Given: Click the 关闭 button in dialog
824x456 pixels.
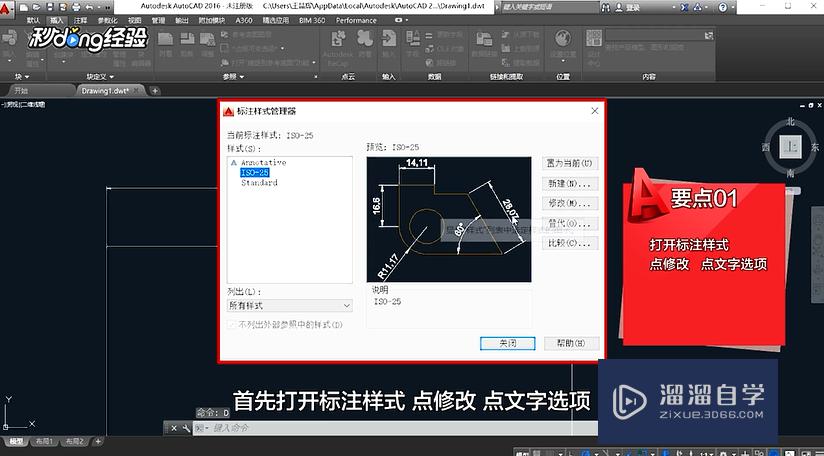Looking at the screenshot, I should (x=508, y=343).
